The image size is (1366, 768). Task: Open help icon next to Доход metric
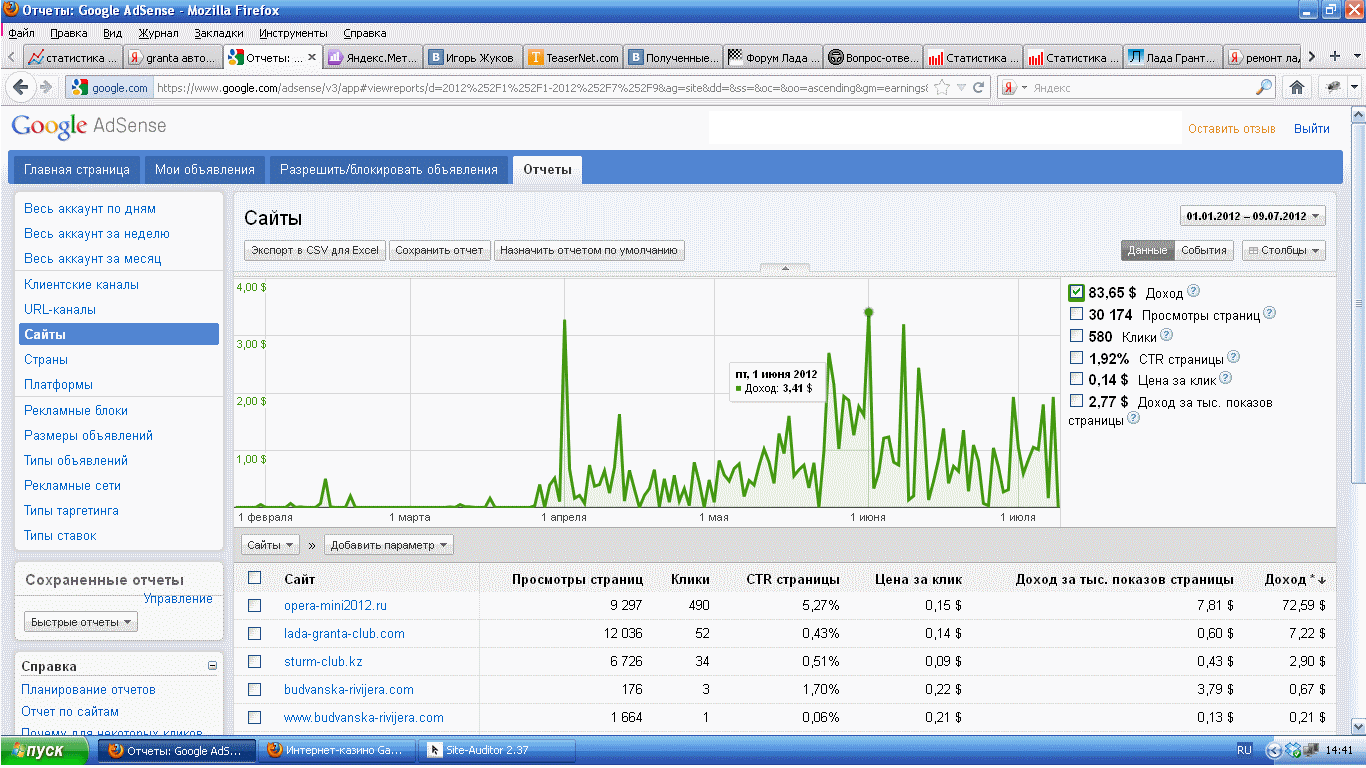point(1193,292)
